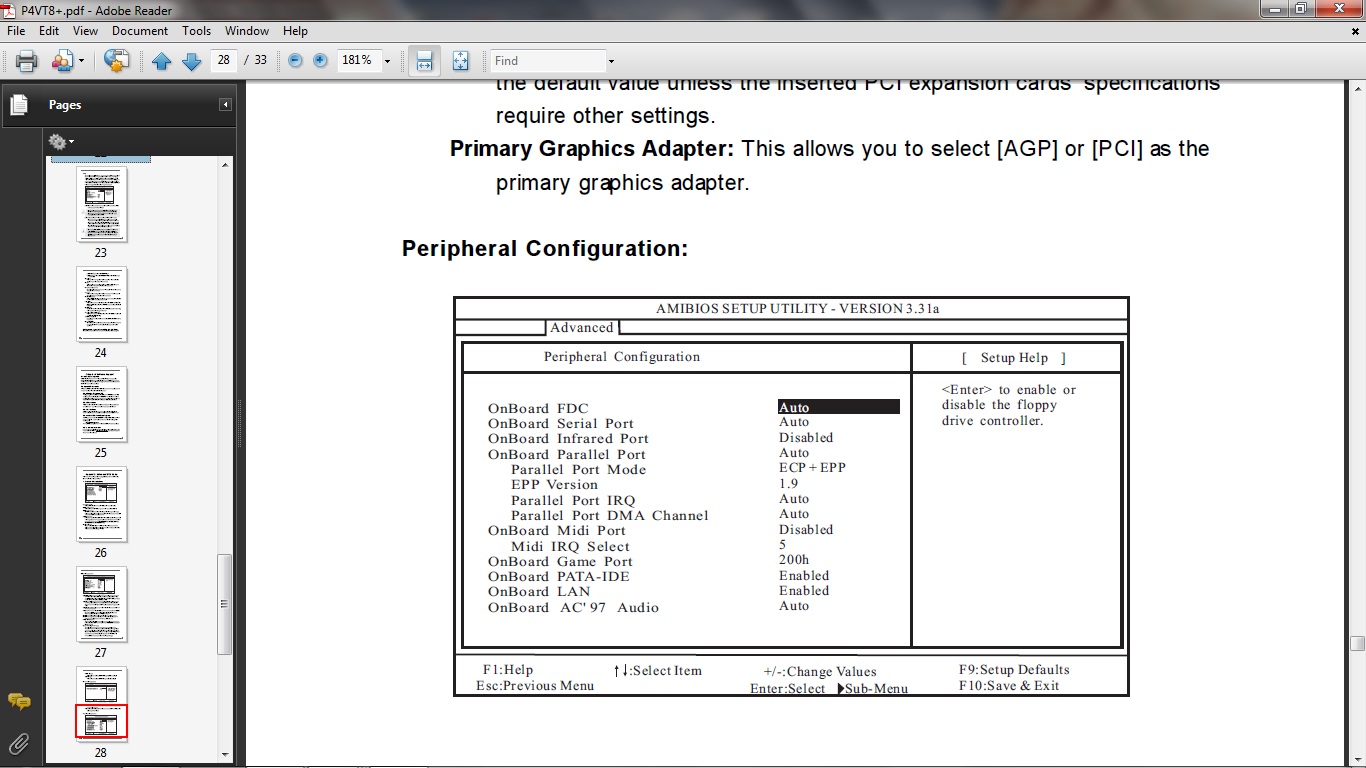Select page 26 thumbnail

101,504
